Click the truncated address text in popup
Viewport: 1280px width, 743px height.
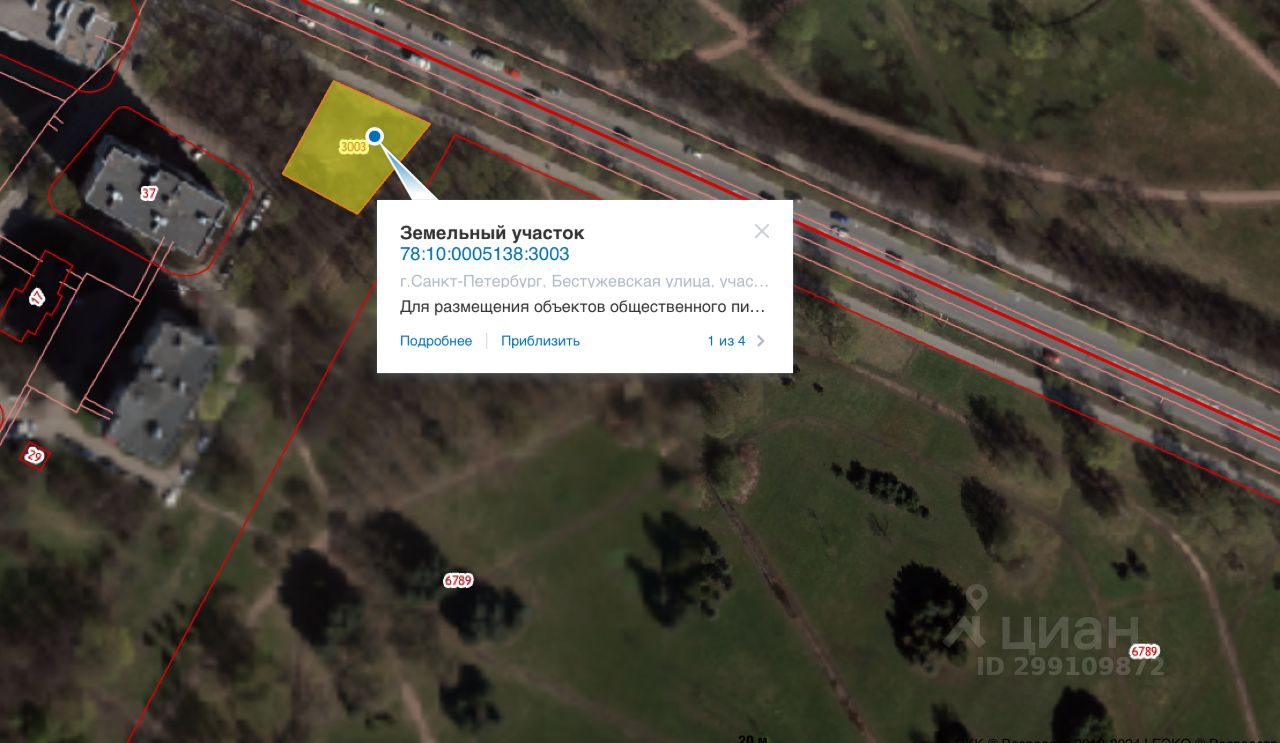(x=585, y=282)
